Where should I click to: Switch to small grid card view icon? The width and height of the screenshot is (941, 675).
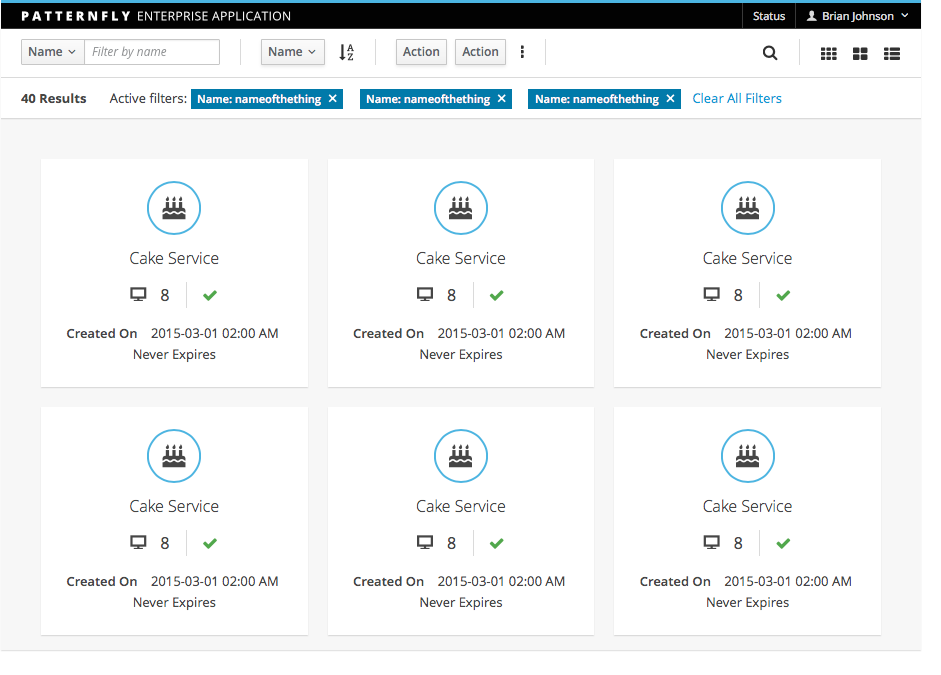click(x=829, y=54)
